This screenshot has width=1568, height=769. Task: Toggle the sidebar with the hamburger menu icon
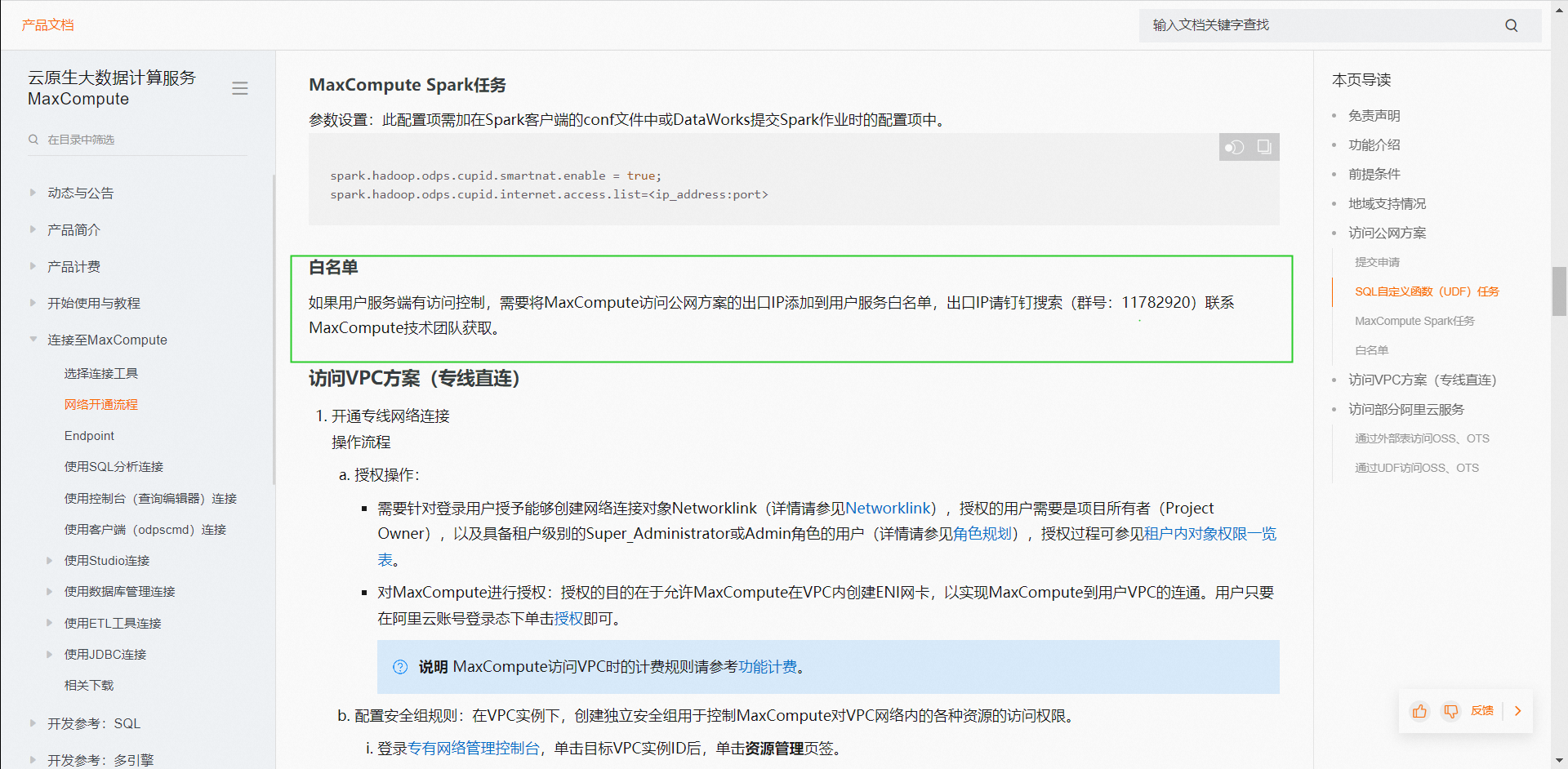(x=239, y=88)
